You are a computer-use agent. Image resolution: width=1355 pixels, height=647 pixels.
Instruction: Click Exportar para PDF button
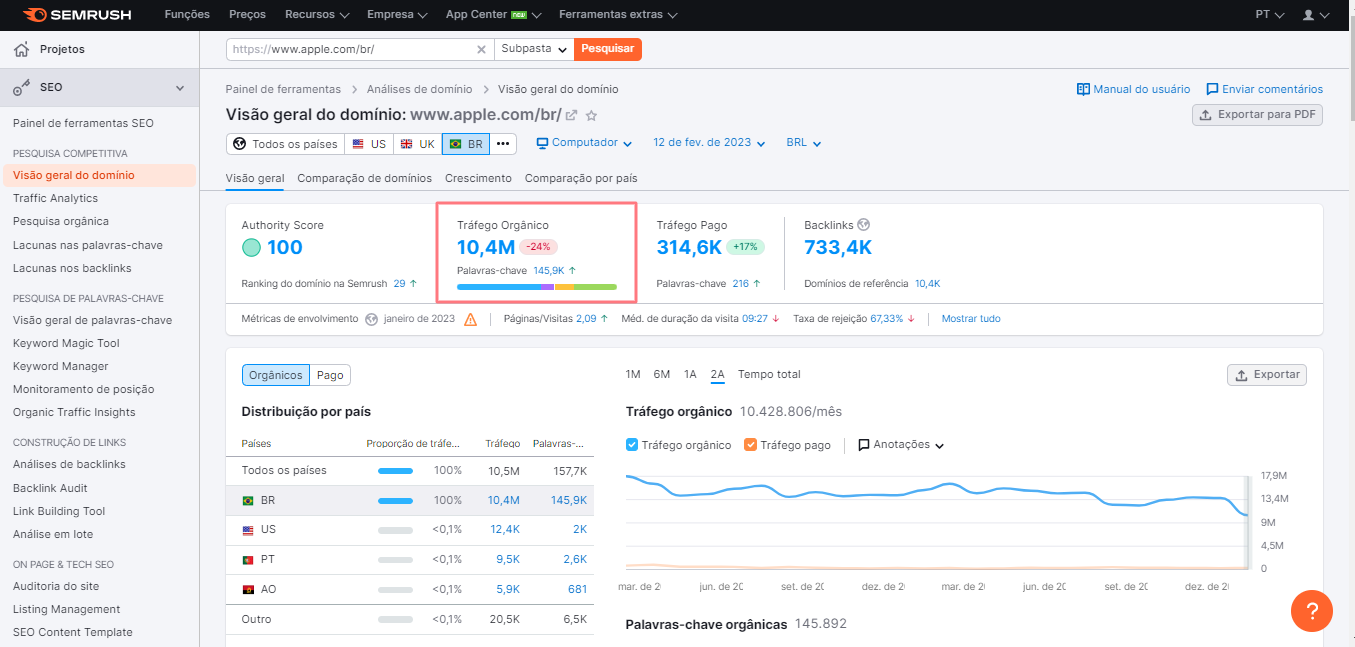1258,115
